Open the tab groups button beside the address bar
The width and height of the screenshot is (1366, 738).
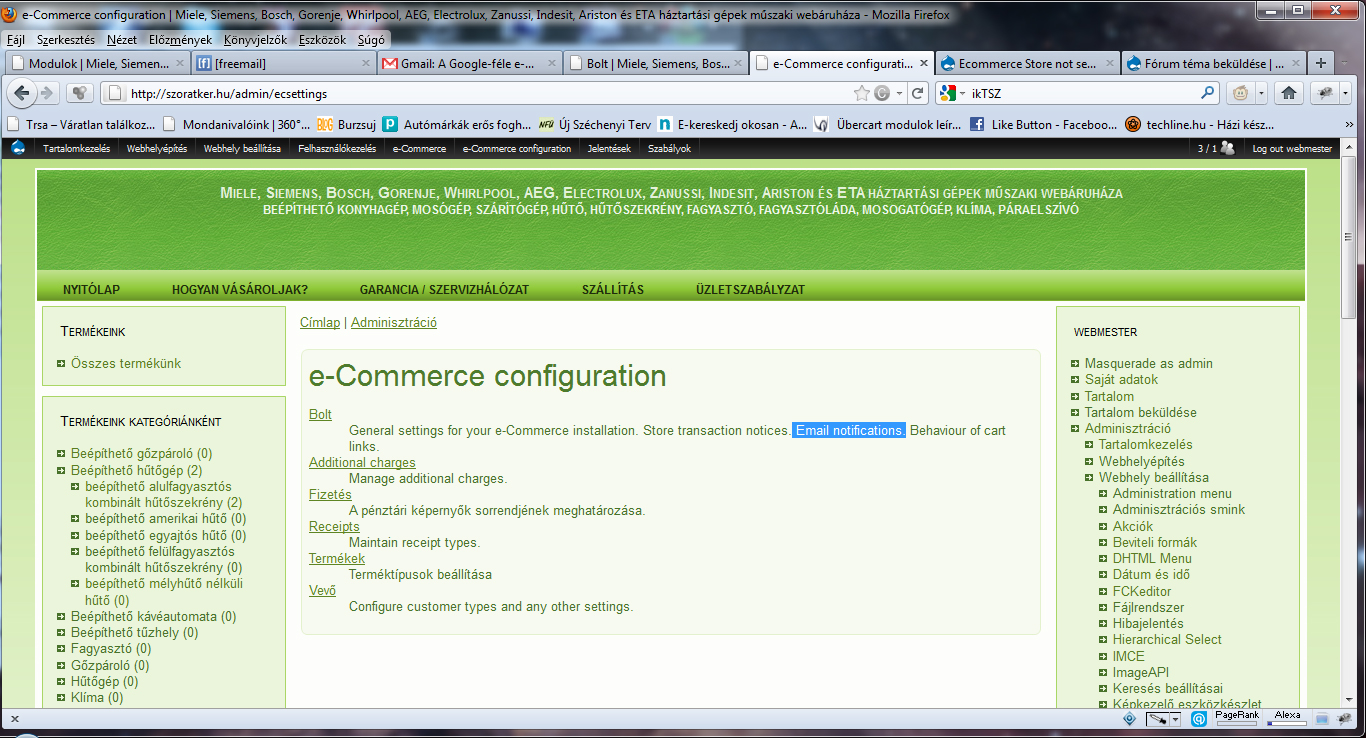(x=80, y=93)
